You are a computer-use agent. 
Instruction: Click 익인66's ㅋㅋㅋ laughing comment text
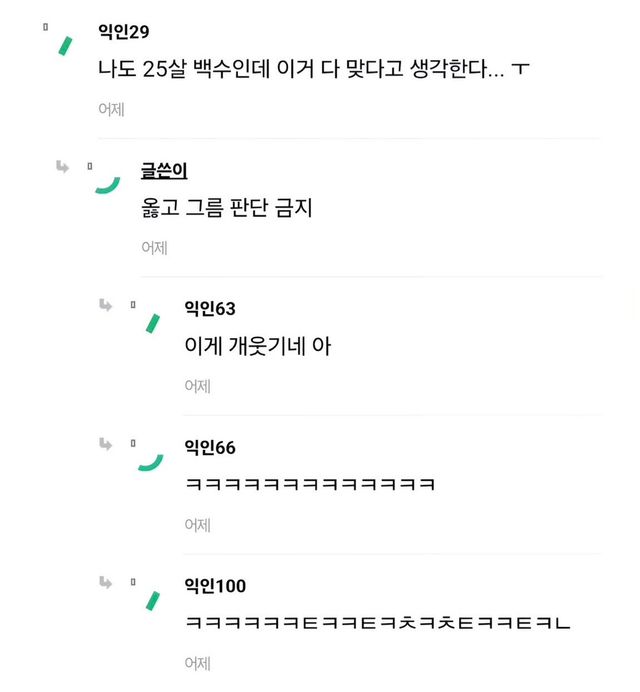310,485
